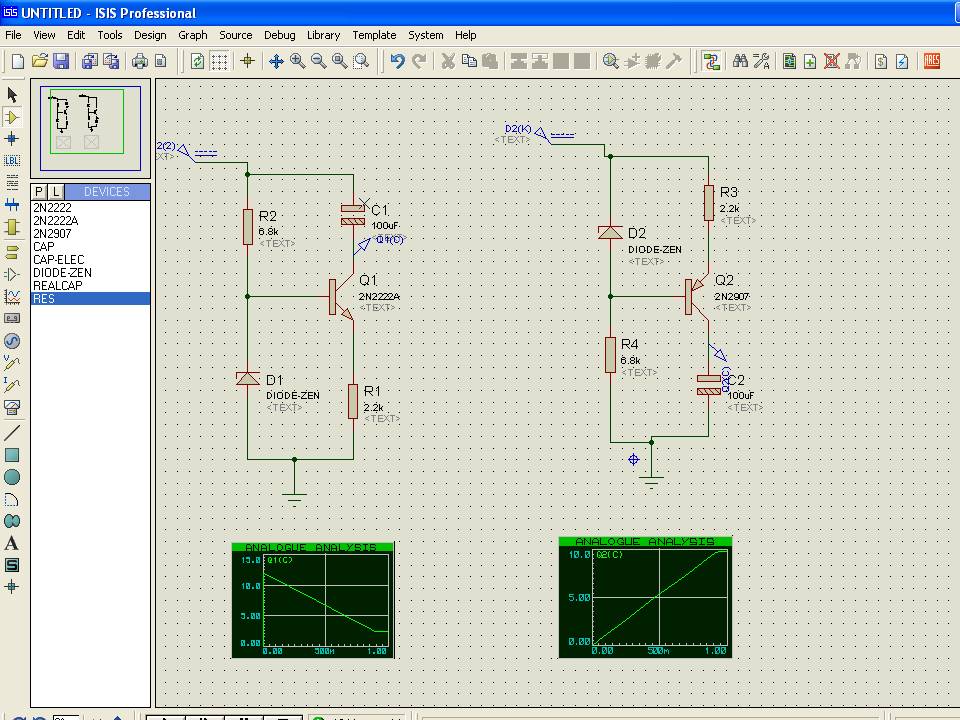Click the schematic overview thumbnail
The height and width of the screenshot is (720, 960).
(90, 128)
